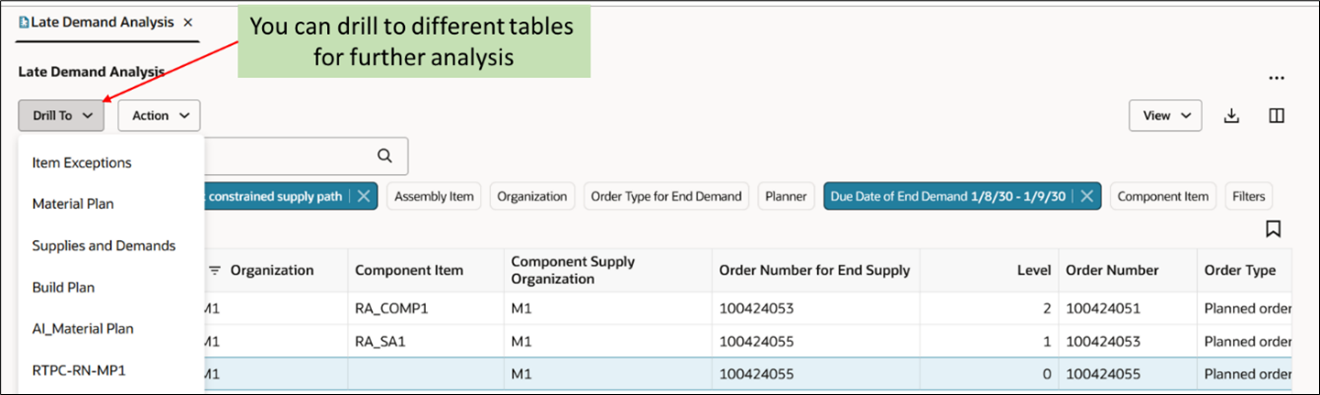
Task: Click the Assembly Item filter chip
Action: pos(434,197)
